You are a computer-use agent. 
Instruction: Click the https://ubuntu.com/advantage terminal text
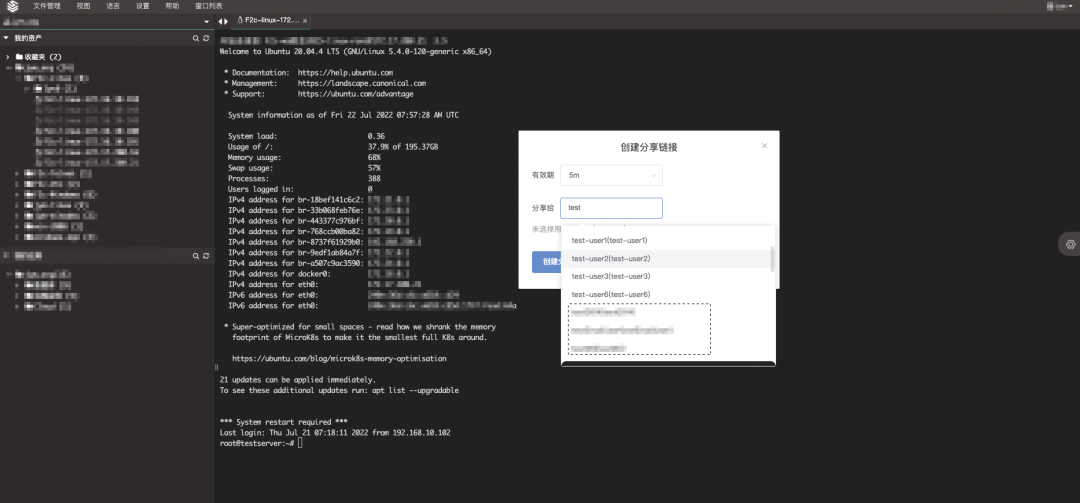pos(355,94)
